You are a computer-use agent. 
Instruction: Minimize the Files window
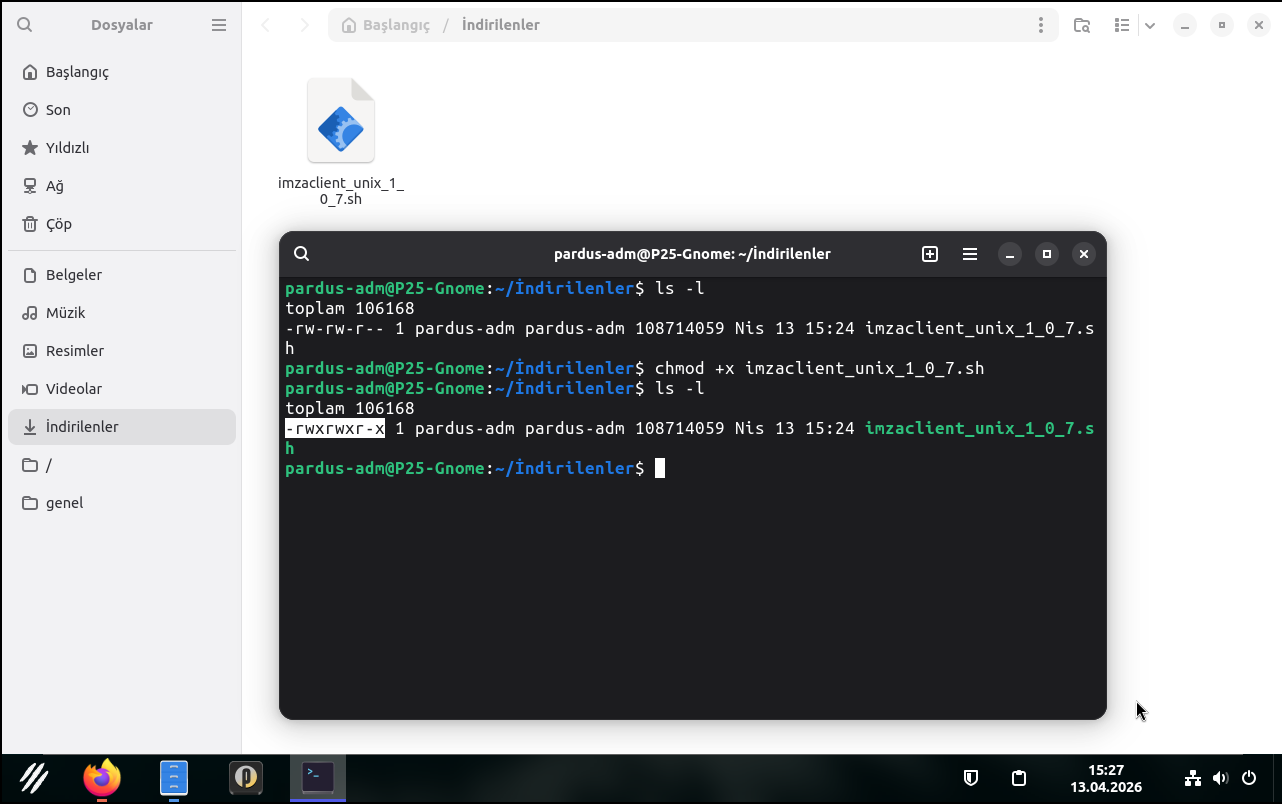(1185, 25)
